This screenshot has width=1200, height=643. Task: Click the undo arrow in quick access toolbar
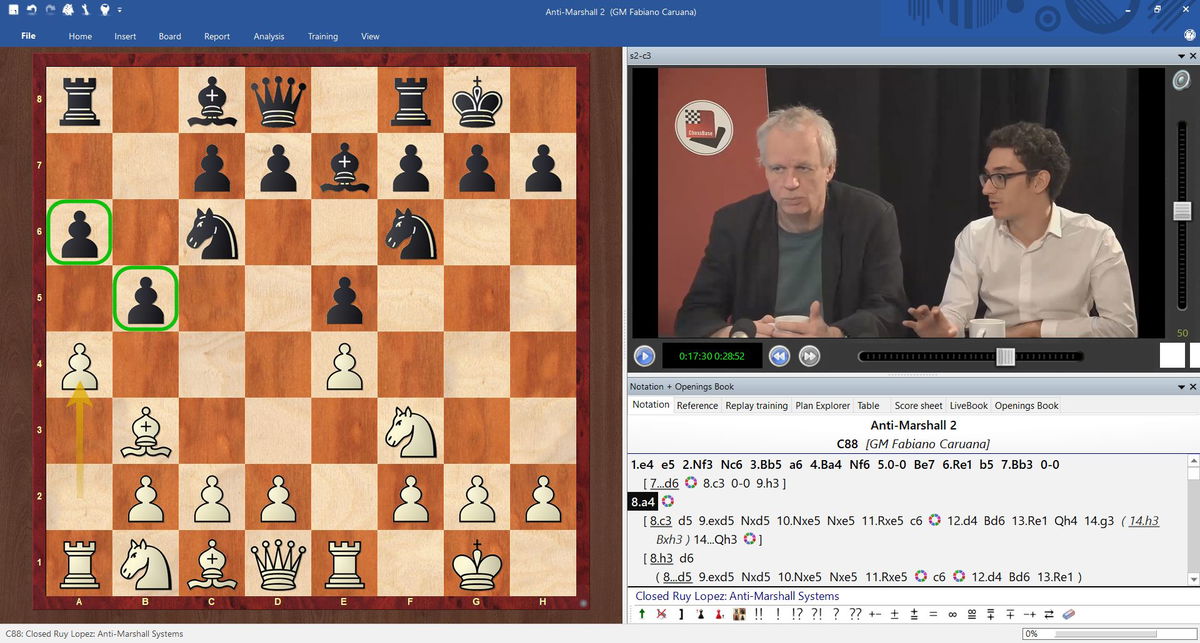click(33, 10)
